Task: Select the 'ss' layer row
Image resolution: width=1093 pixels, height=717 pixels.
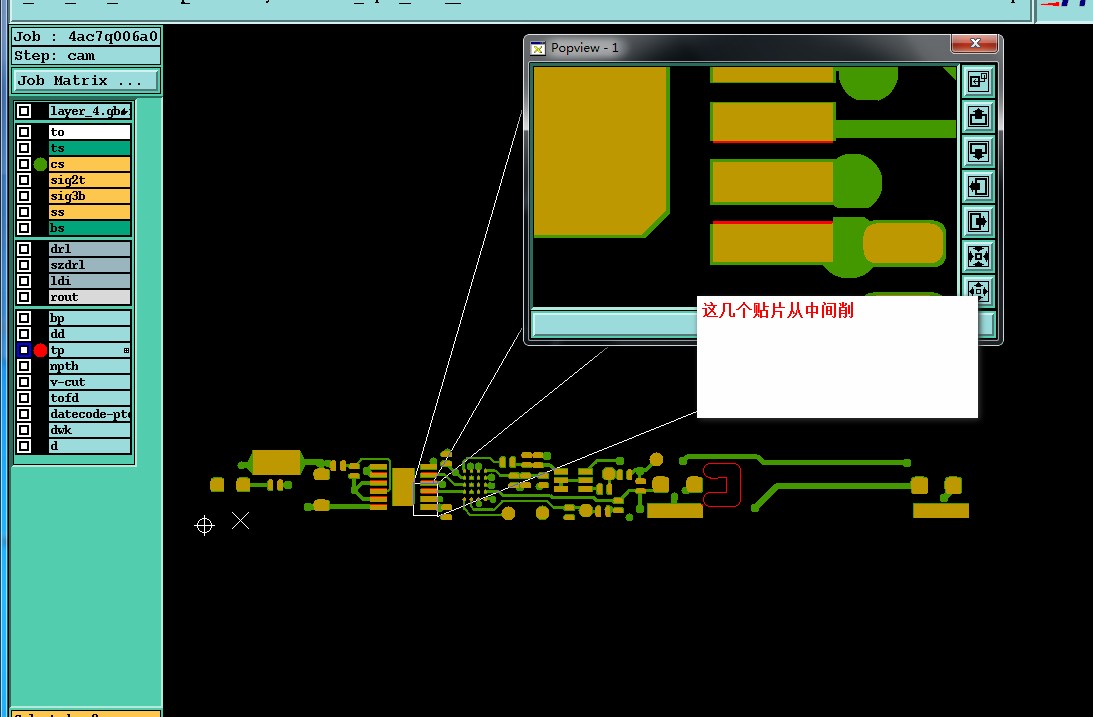Action: [89, 212]
